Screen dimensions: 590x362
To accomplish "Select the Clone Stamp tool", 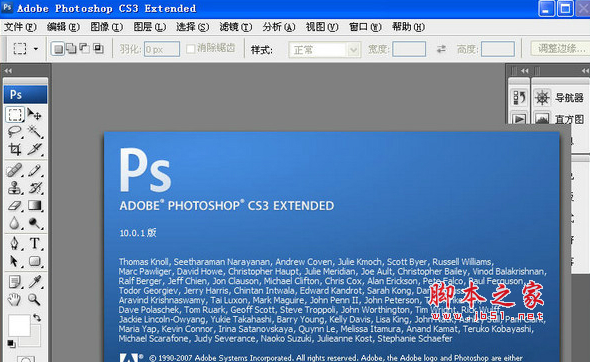I will point(15,187).
